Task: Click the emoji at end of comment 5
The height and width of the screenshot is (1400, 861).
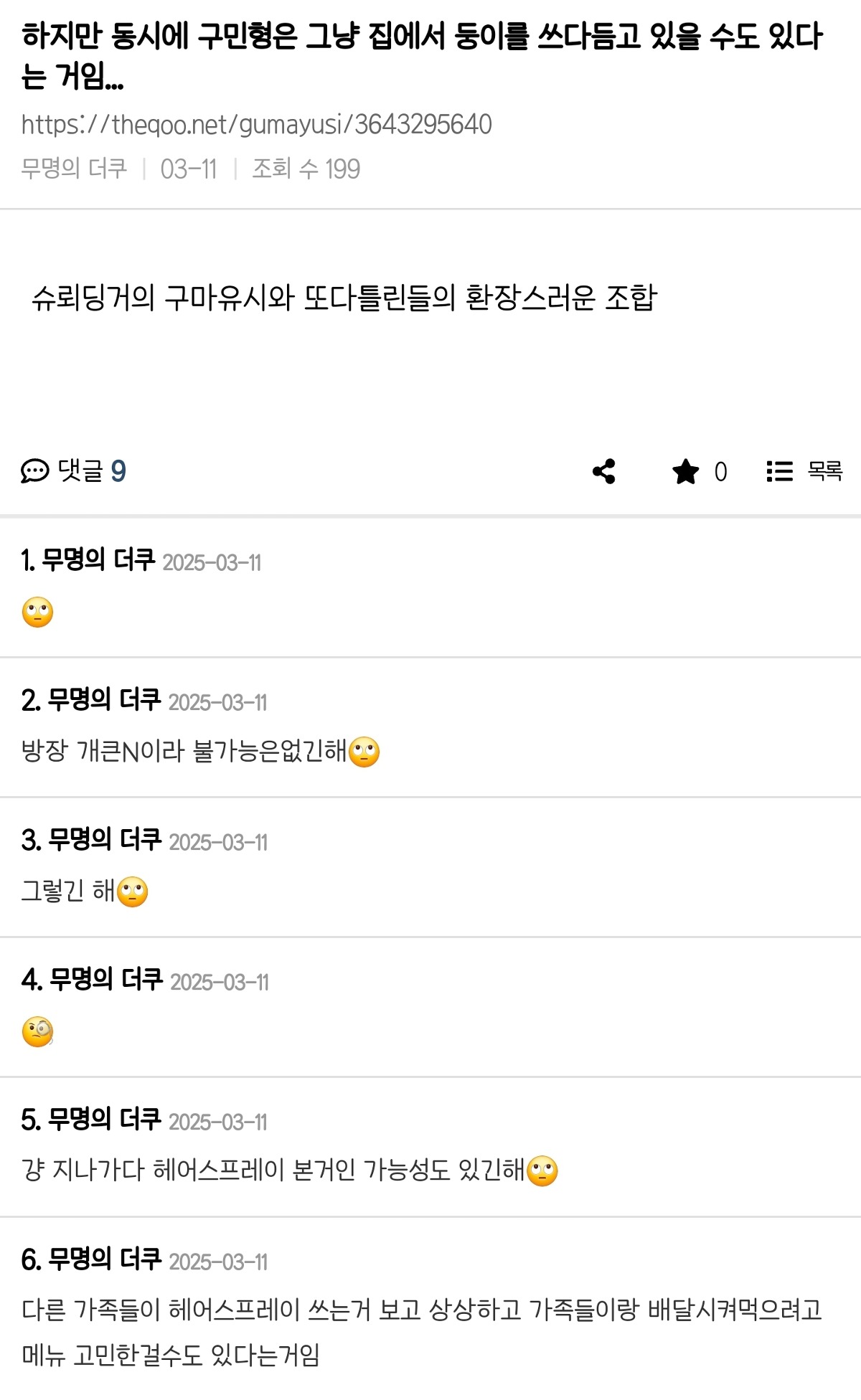Action: coord(542,1171)
